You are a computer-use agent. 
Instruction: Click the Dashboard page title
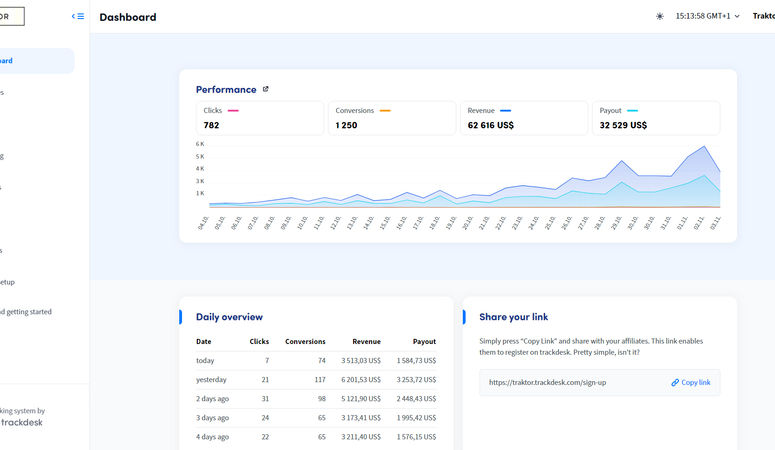click(128, 17)
